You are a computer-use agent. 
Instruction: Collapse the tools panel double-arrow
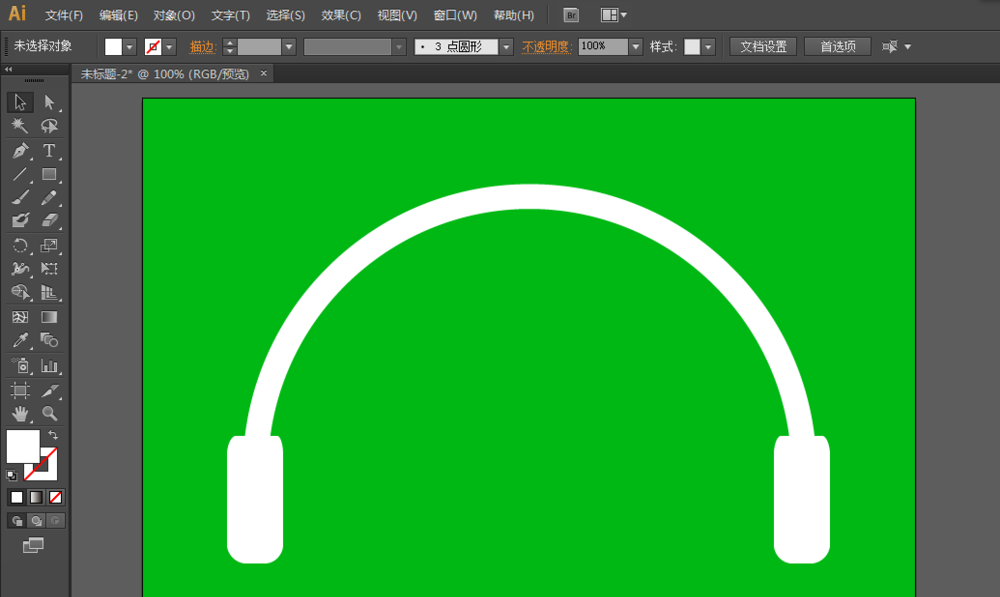point(8,69)
